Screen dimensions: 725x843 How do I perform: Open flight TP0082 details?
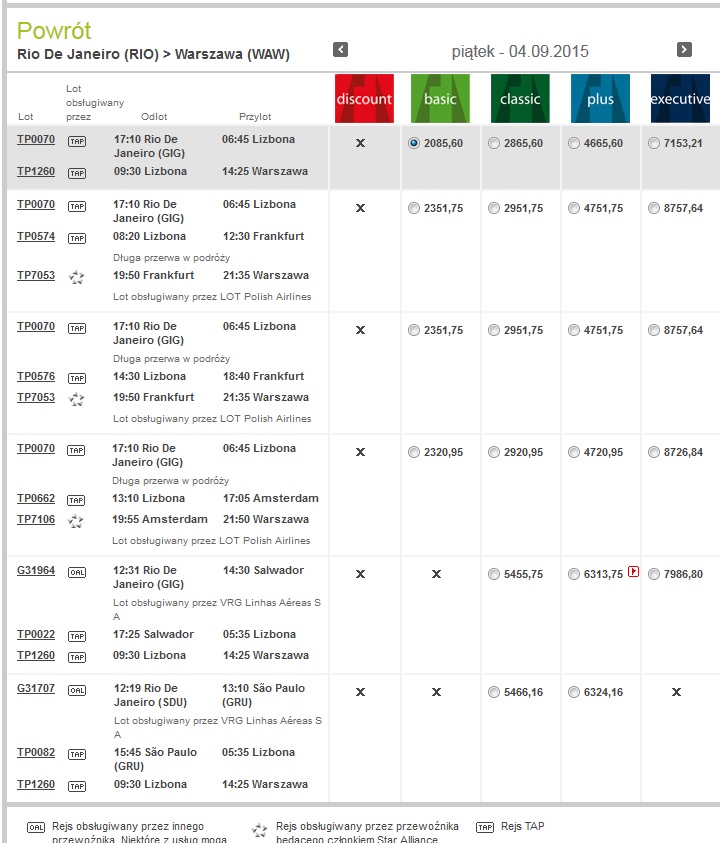click(x=36, y=752)
